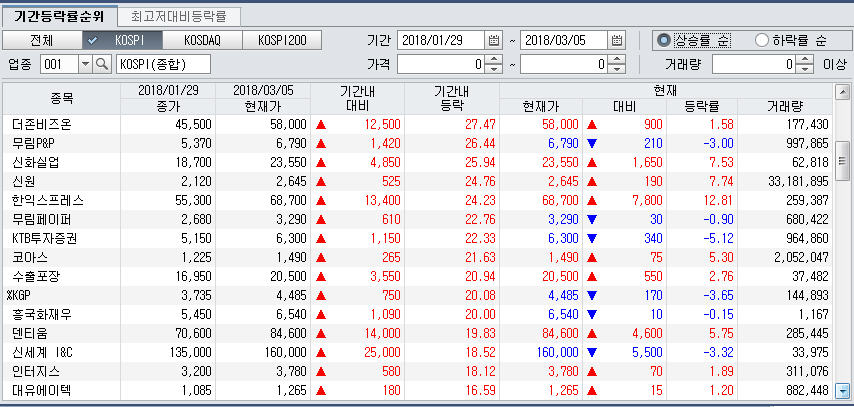This screenshot has height=407, width=854.
Task: Choose the 전체 market button
Action: [x=42, y=40]
